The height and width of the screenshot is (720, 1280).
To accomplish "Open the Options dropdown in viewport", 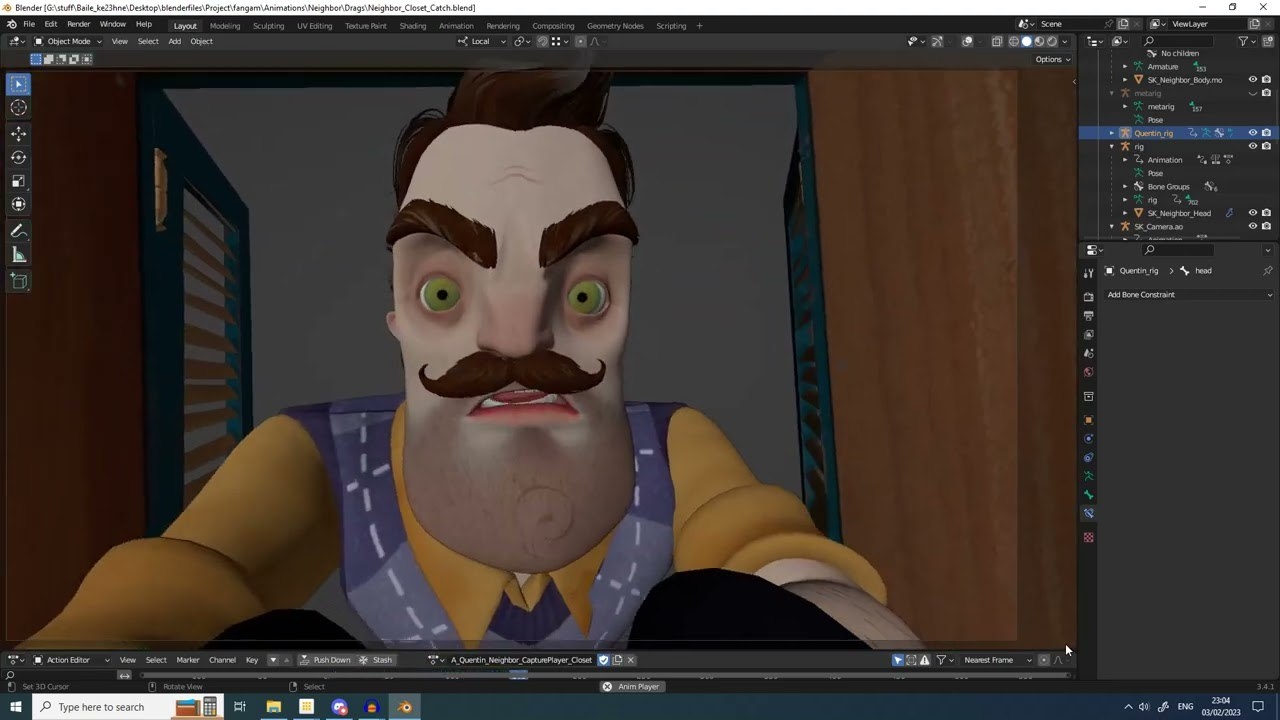I will pyautogui.click(x=1052, y=59).
